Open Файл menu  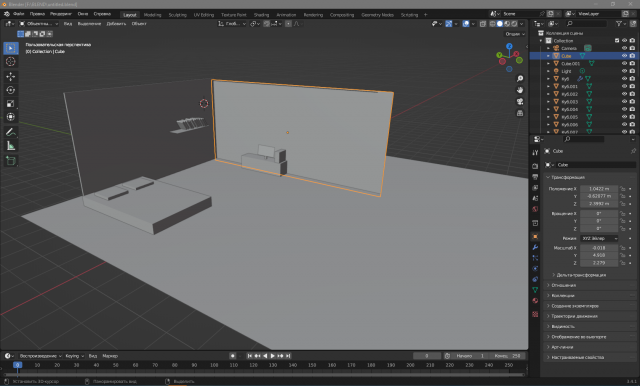click(x=18, y=14)
